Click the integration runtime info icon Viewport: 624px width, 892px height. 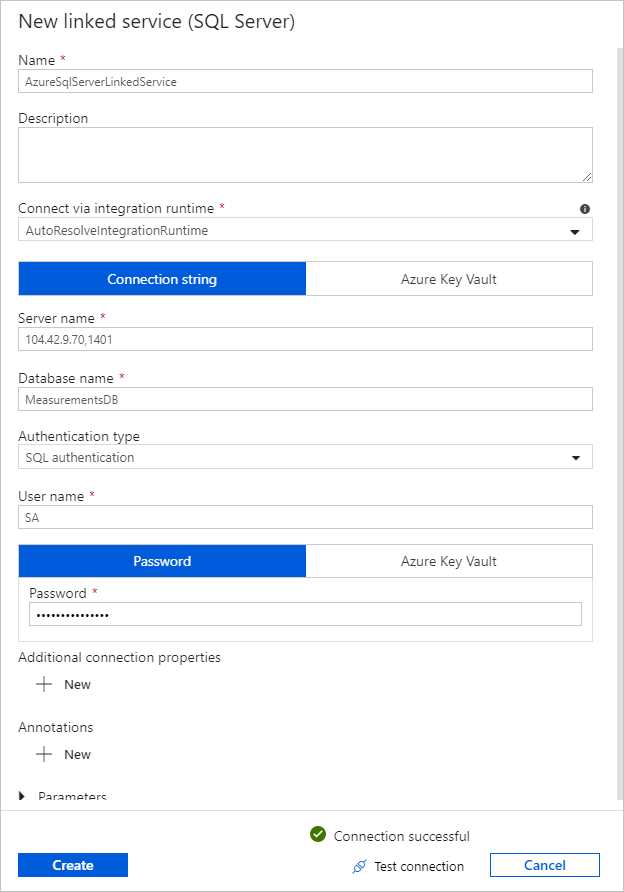point(585,208)
